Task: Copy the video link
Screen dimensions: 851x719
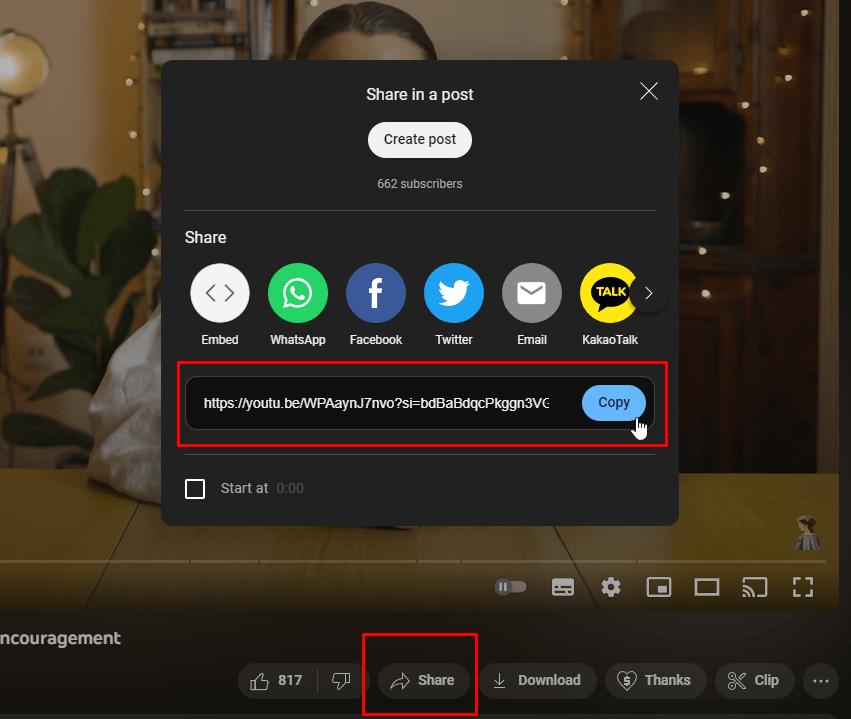Action: (614, 403)
